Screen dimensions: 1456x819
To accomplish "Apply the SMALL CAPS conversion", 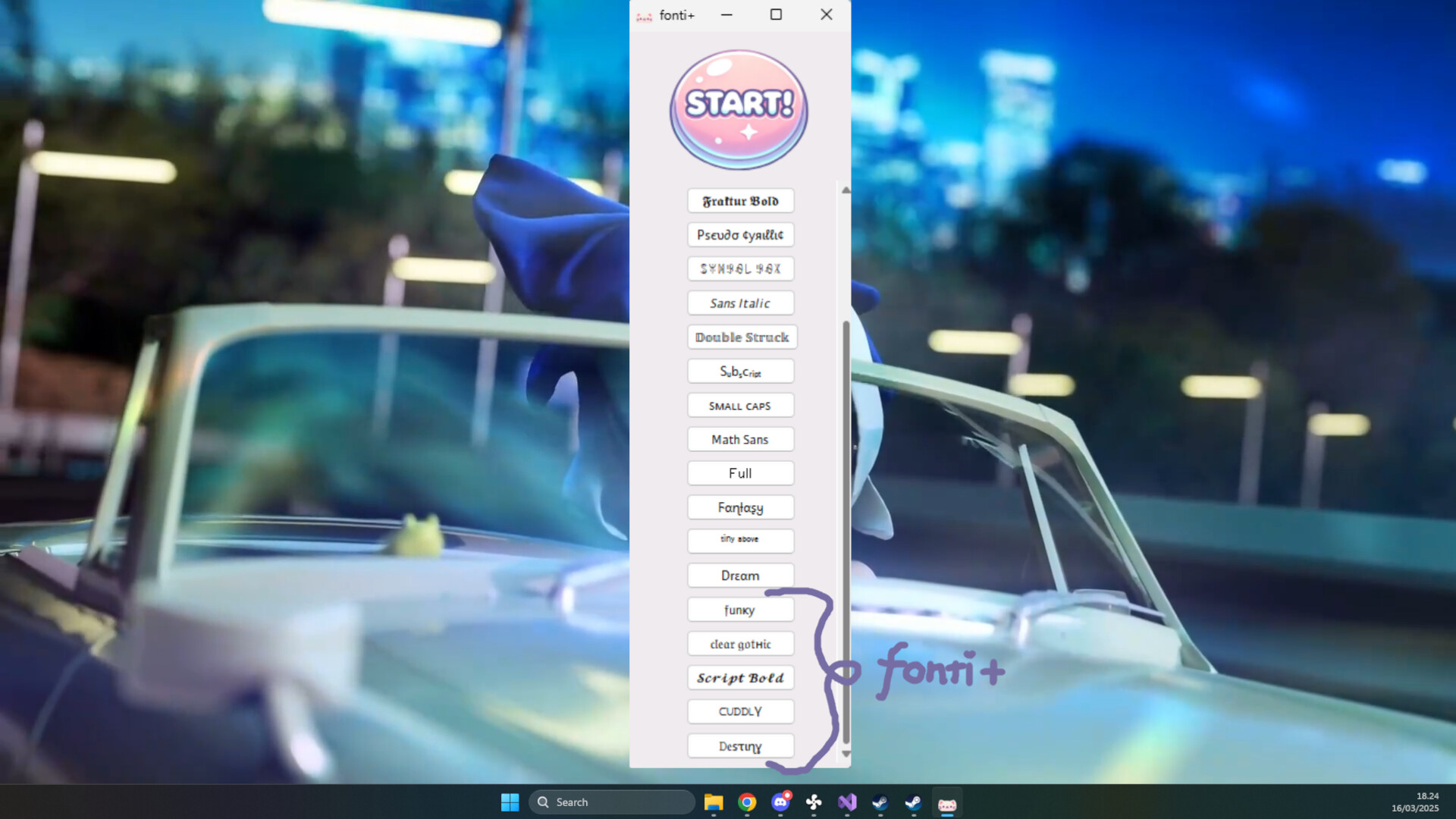I will (x=740, y=405).
